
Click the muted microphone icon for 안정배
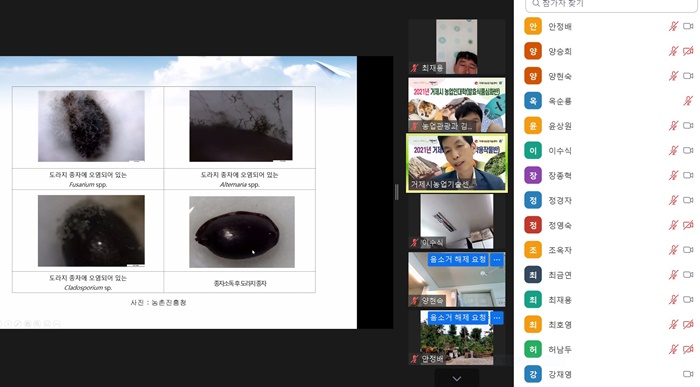click(673, 26)
